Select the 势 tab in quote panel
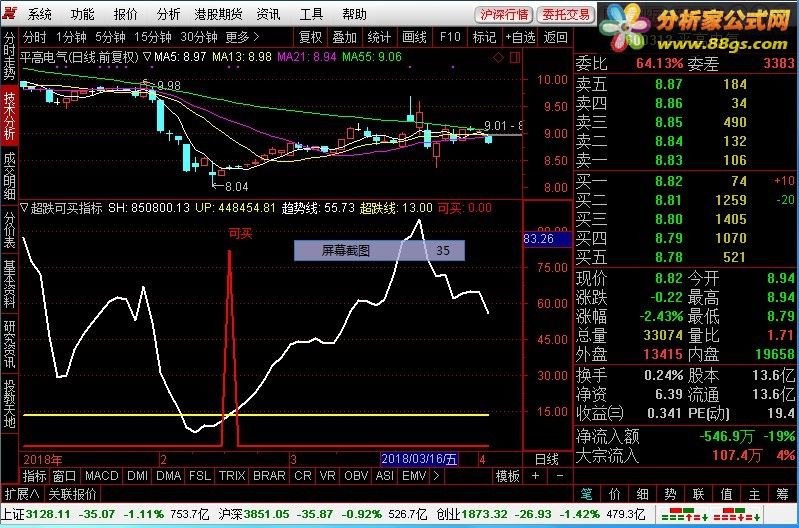799x528 pixels. click(x=670, y=494)
